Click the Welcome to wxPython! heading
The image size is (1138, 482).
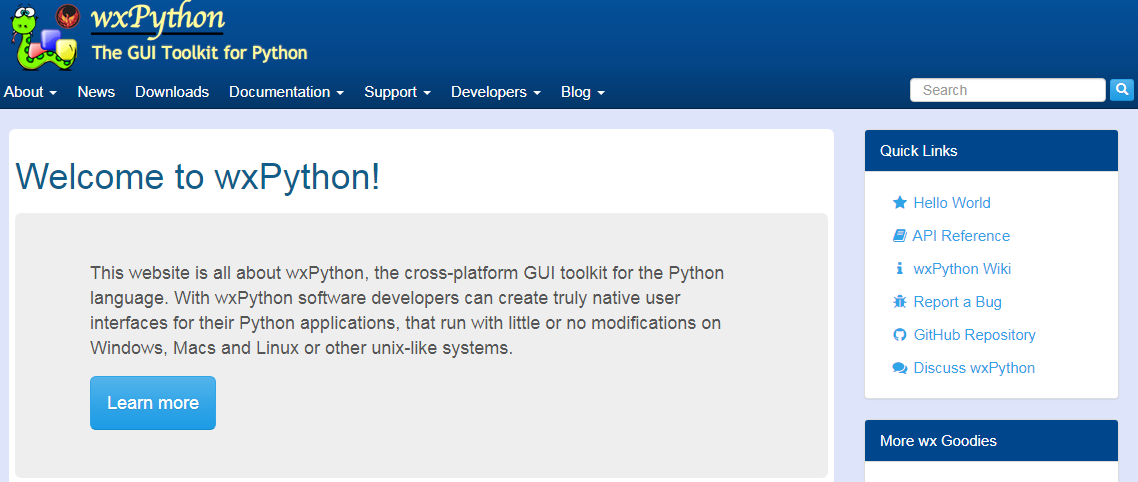[197, 176]
